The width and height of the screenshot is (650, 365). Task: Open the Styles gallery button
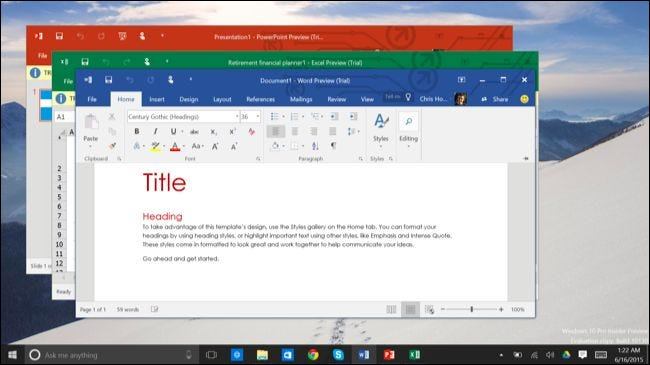point(381,129)
